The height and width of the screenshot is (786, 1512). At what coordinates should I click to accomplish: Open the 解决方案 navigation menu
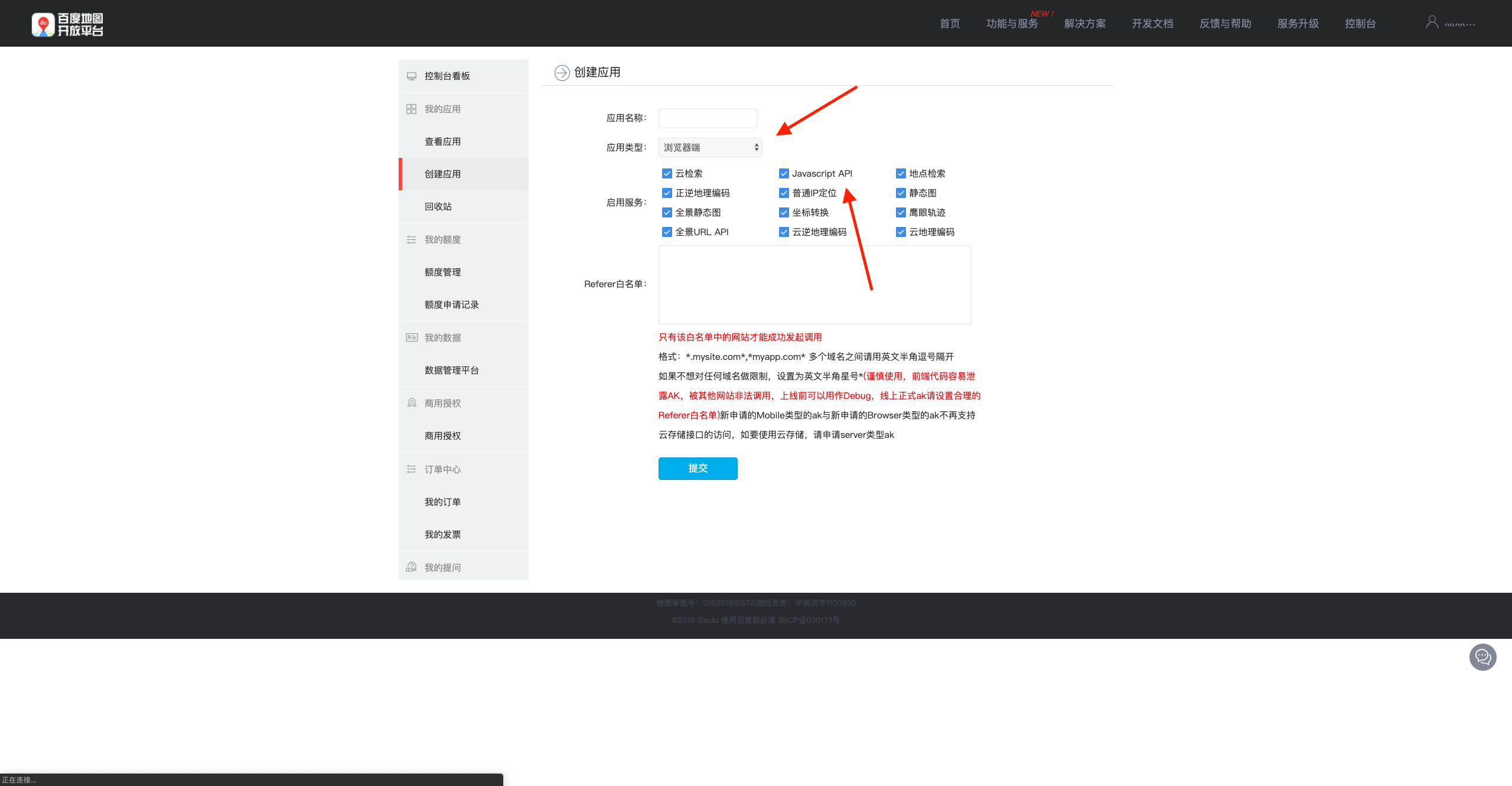(1085, 24)
